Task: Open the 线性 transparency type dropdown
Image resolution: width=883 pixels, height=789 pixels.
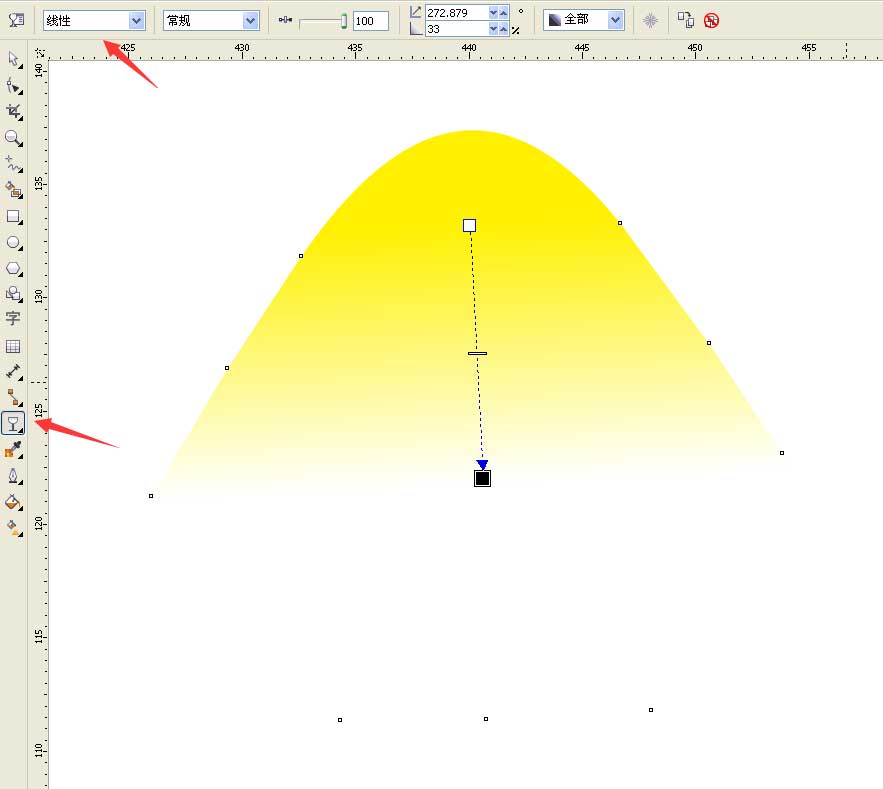Action: coord(94,21)
